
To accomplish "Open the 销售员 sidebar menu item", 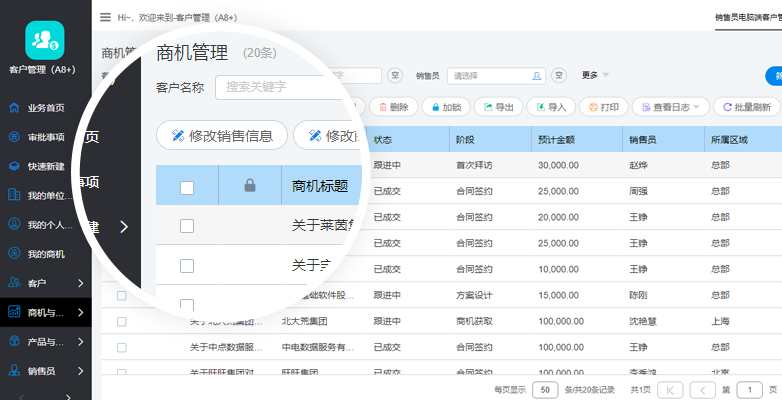I will point(46,370).
